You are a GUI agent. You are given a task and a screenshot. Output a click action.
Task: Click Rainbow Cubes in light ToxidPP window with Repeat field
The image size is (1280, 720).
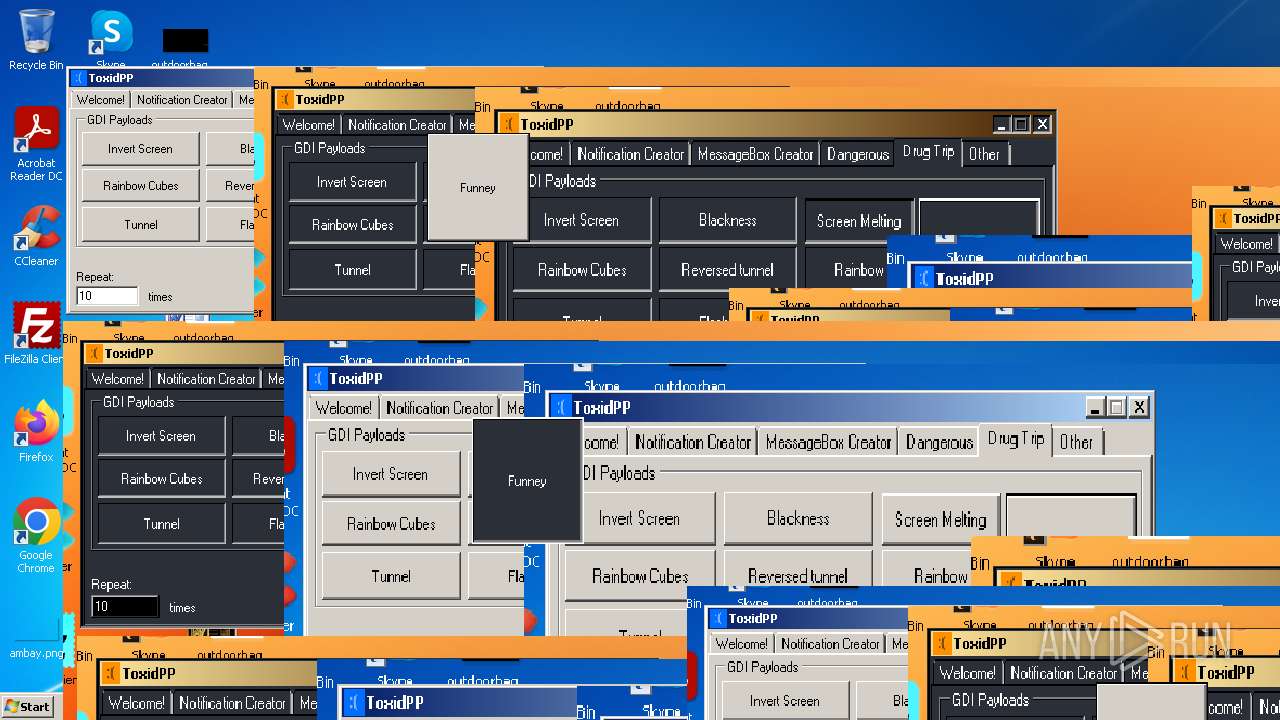point(140,186)
